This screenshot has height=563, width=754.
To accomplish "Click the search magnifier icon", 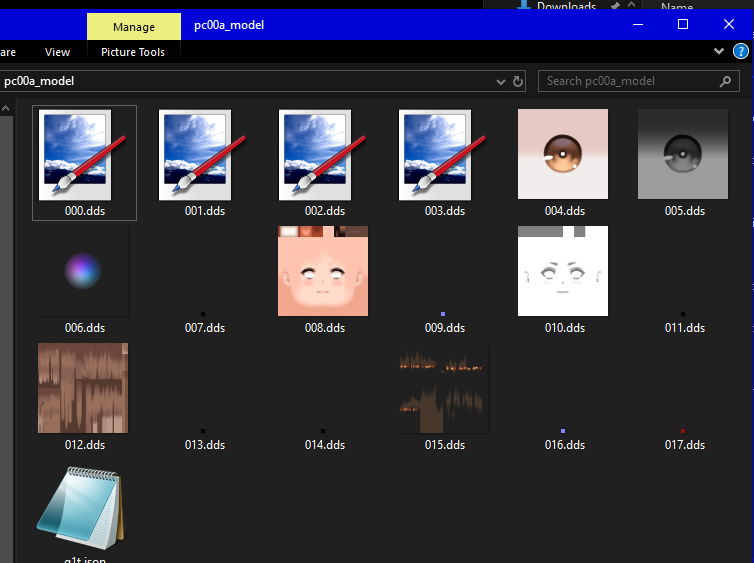I will pos(725,82).
